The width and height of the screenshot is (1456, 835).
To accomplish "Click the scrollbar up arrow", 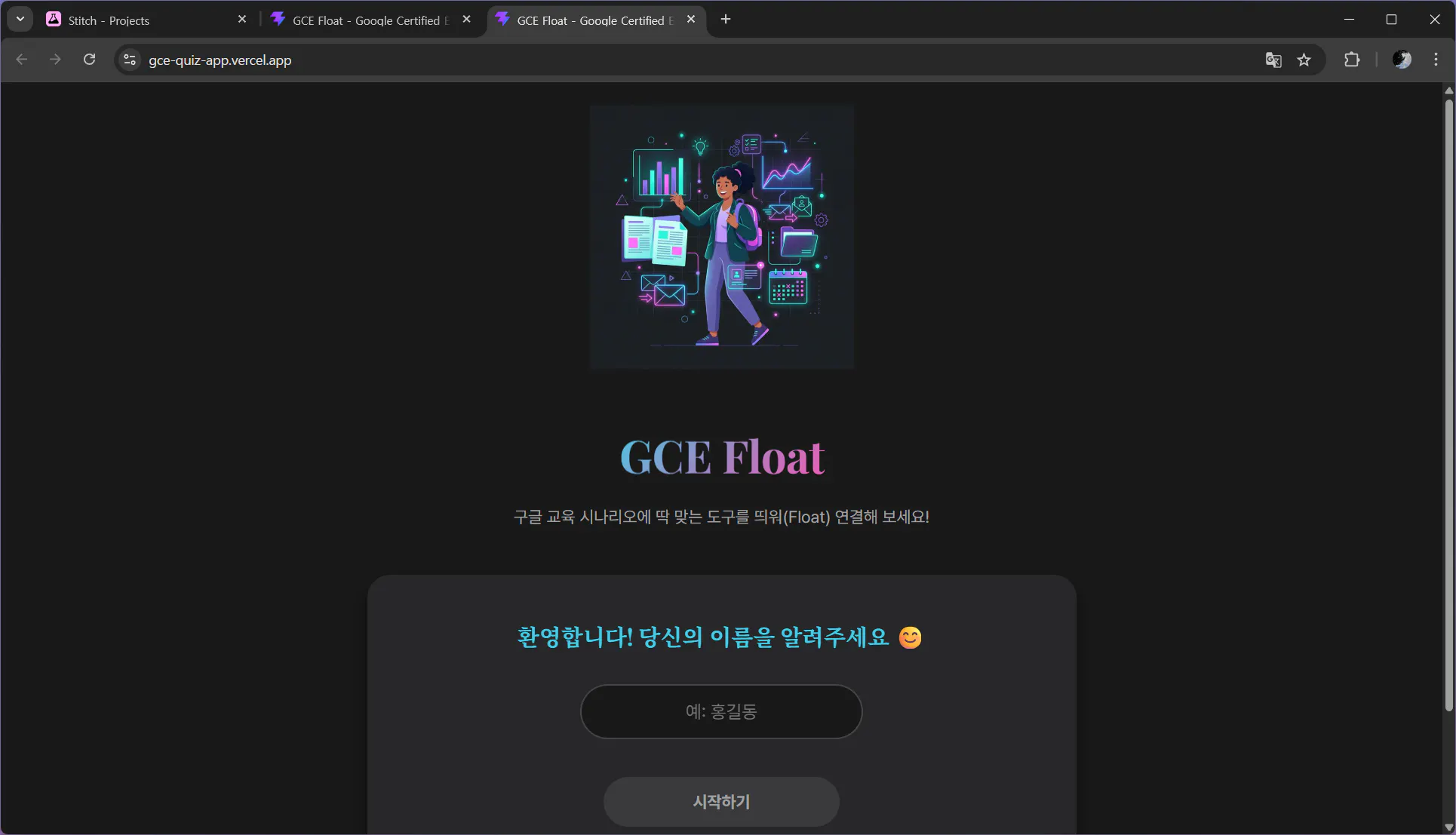I will click(x=1448, y=90).
